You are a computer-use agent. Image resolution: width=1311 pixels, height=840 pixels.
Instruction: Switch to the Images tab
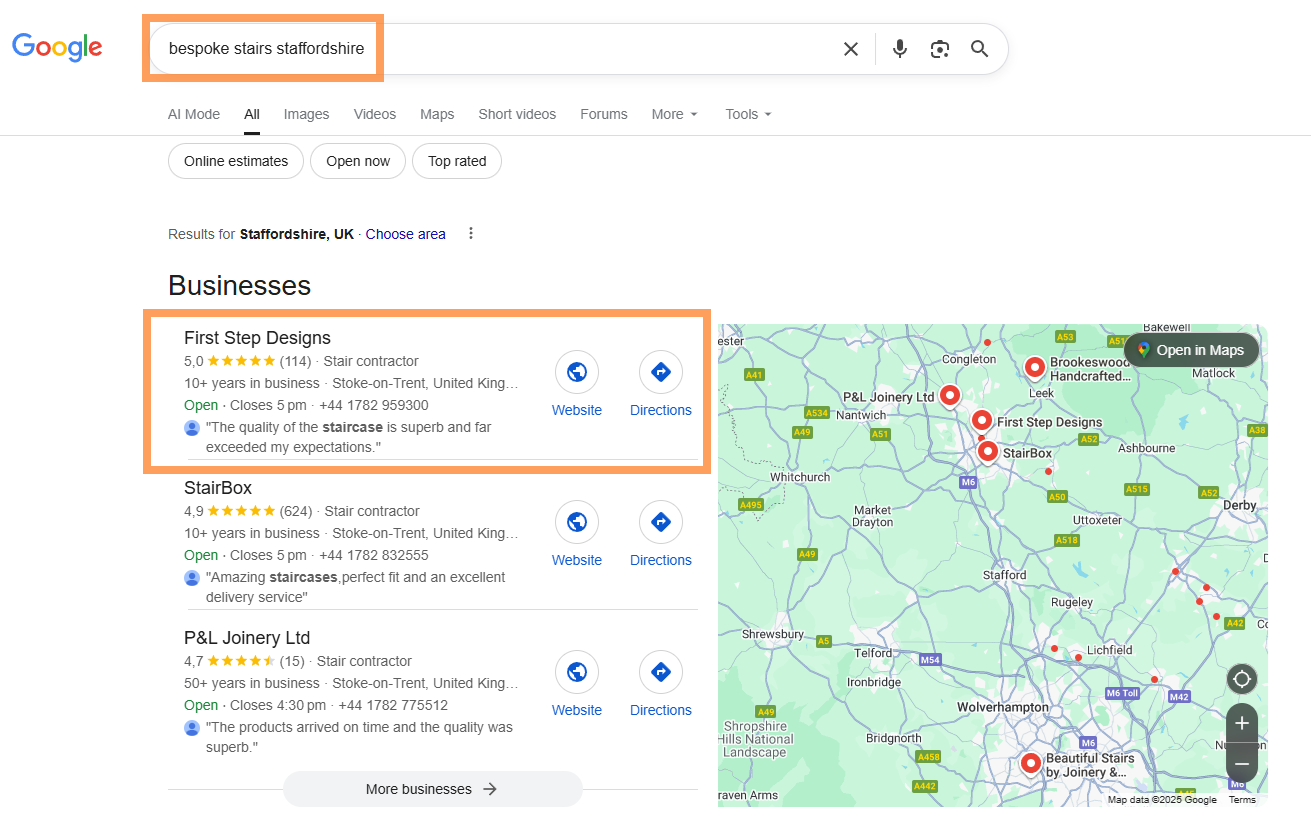click(306, 114)
